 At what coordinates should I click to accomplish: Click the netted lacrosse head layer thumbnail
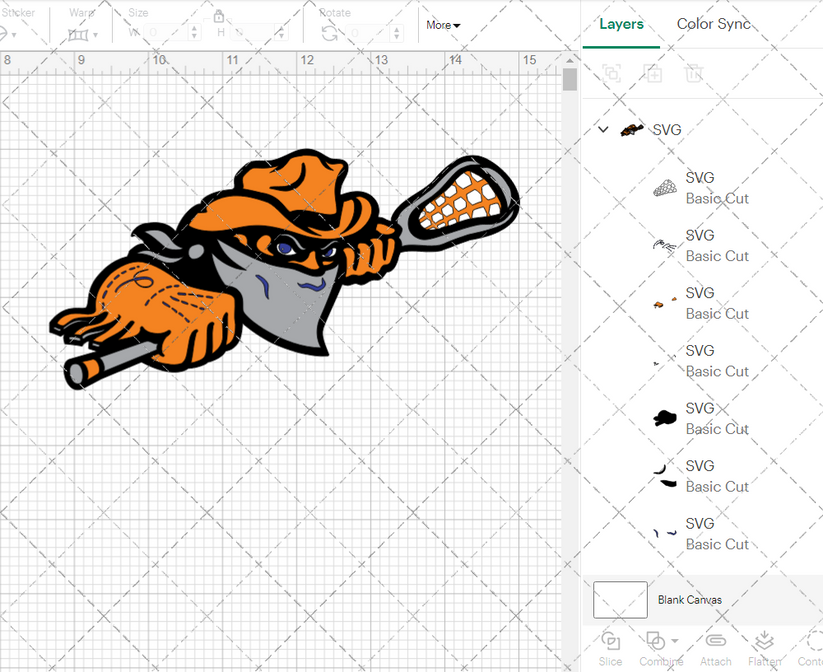[663, 187]
